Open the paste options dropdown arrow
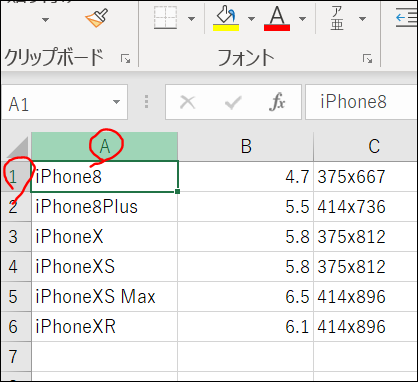The height and width of the screenshot is (382, 418). pos(46,20)
